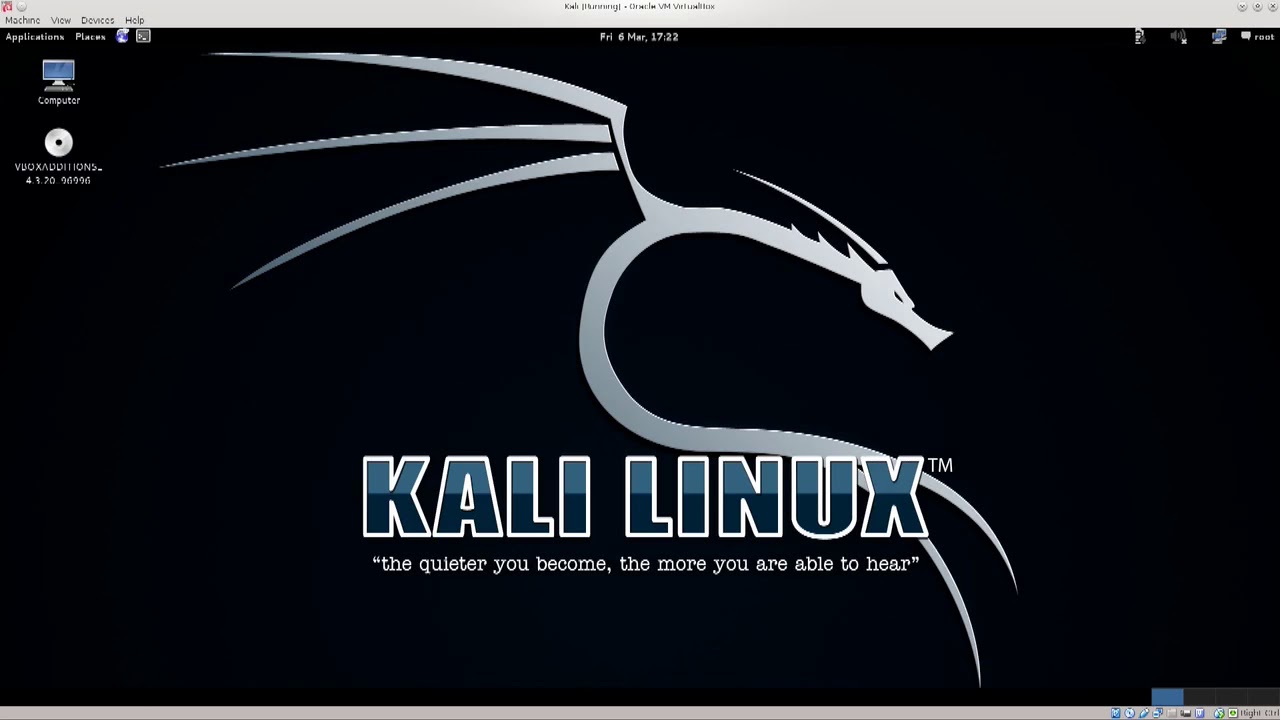This screenshot has width=1280, height=720.
Task: Click the optical drive status icon
Action: tap(1130, 713)
